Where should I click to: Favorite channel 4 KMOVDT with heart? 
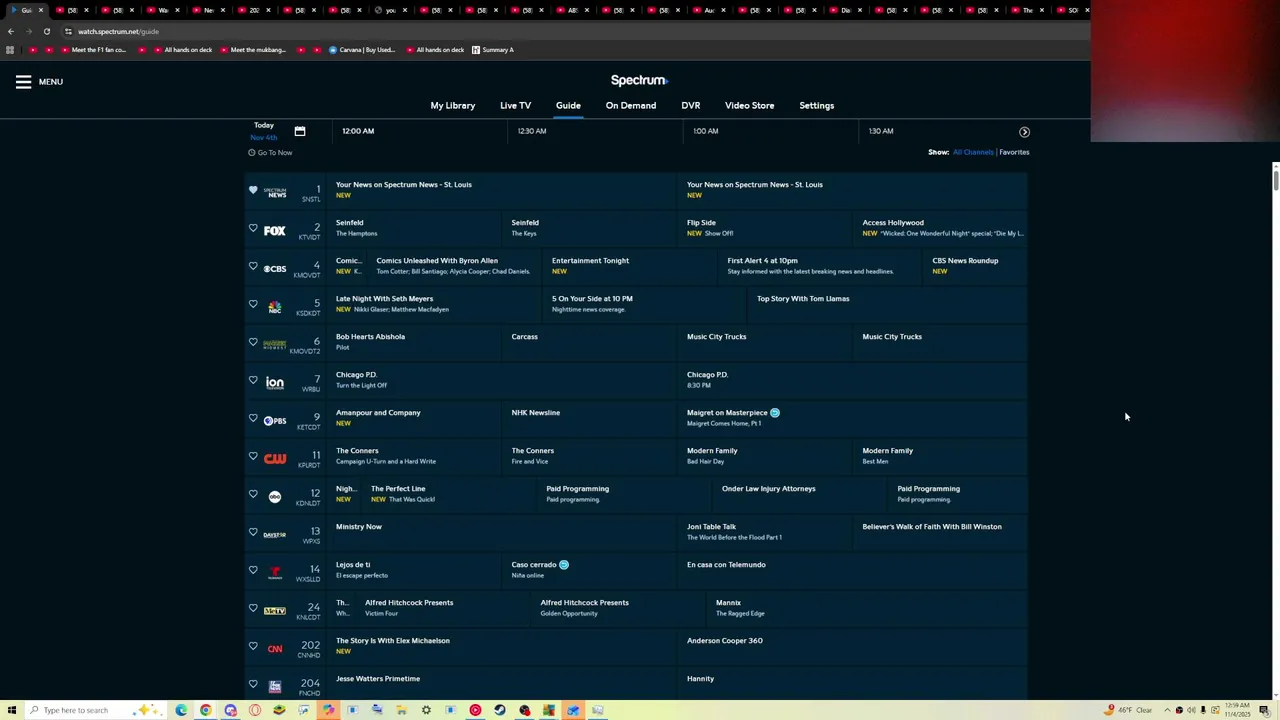253,266
